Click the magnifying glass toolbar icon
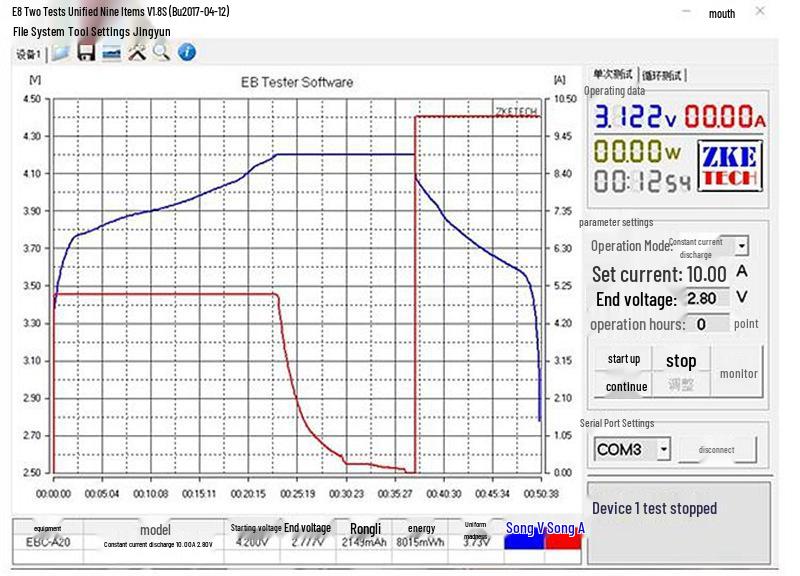The image size is (800, 576). [161, 53]
